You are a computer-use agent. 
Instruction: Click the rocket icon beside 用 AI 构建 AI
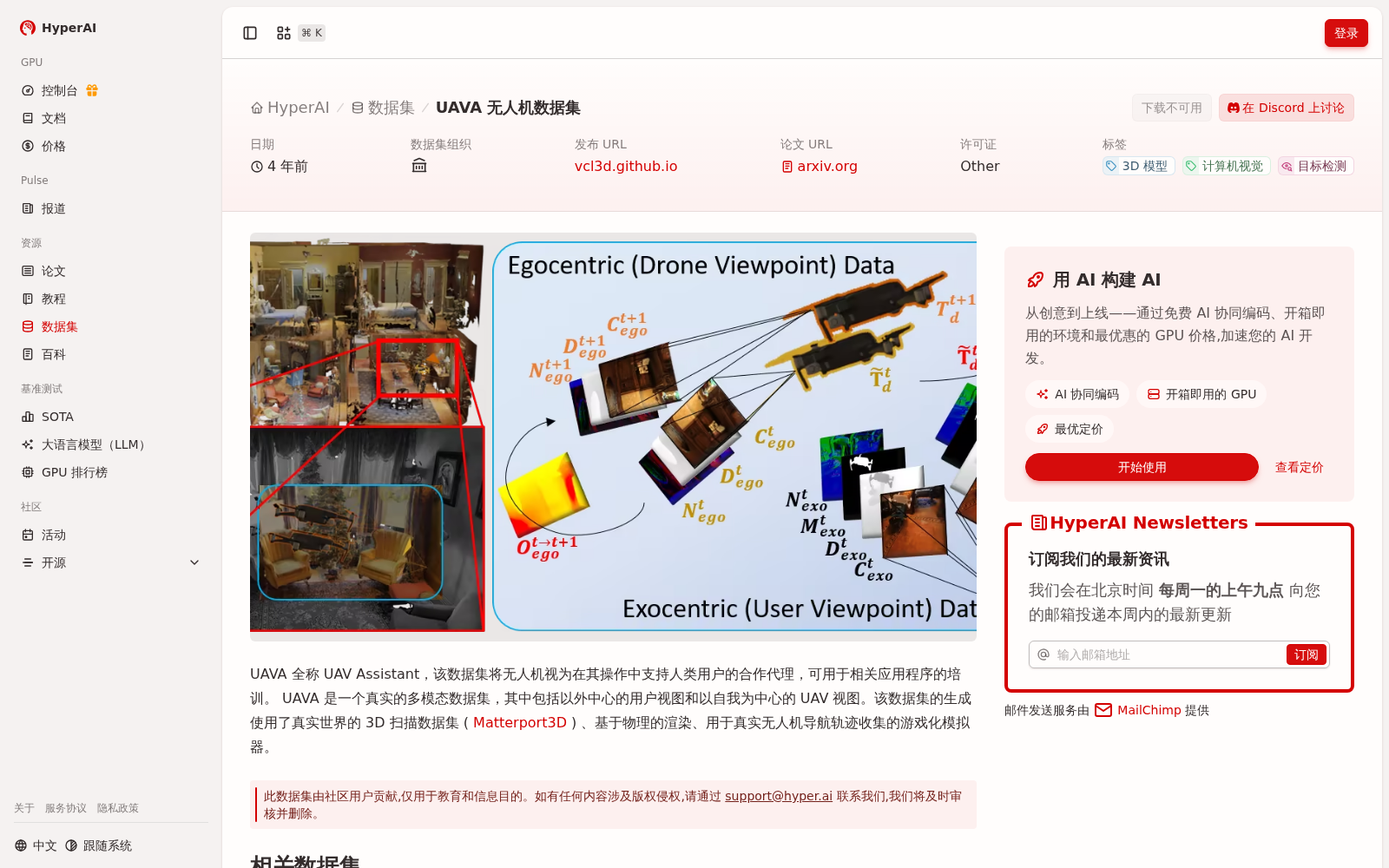[1035, 279]
